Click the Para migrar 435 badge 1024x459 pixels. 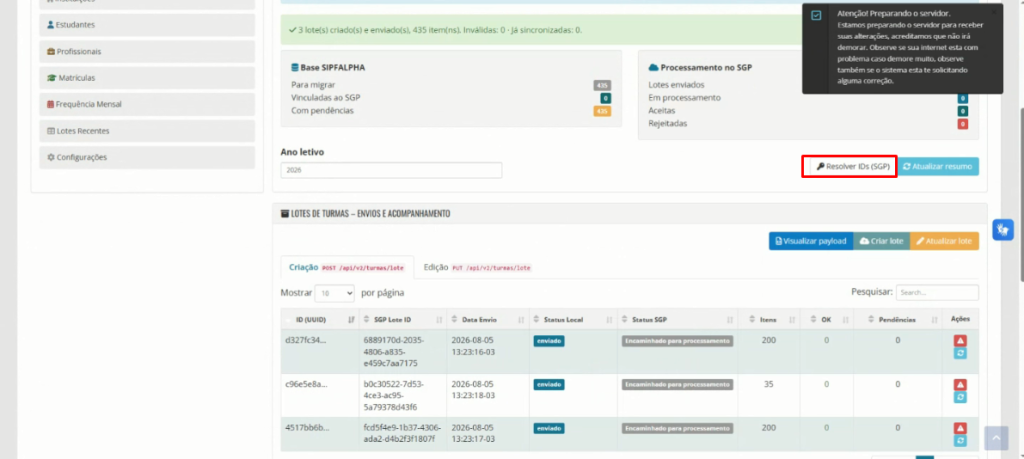602,85
